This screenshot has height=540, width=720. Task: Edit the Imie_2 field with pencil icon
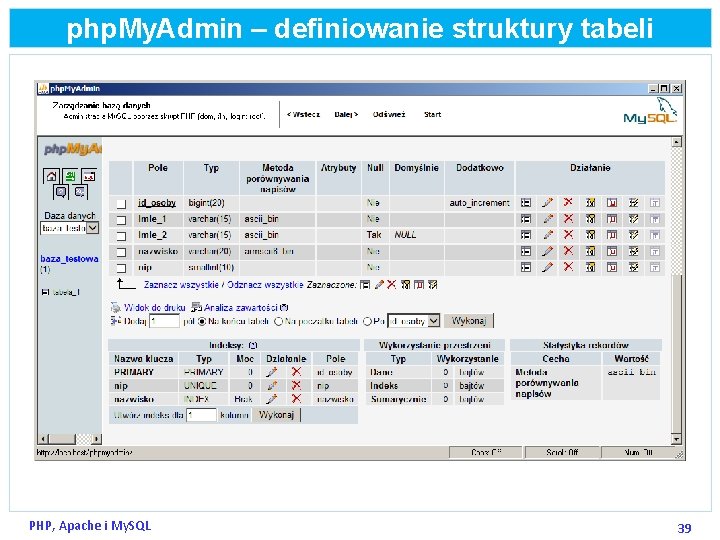547,235
